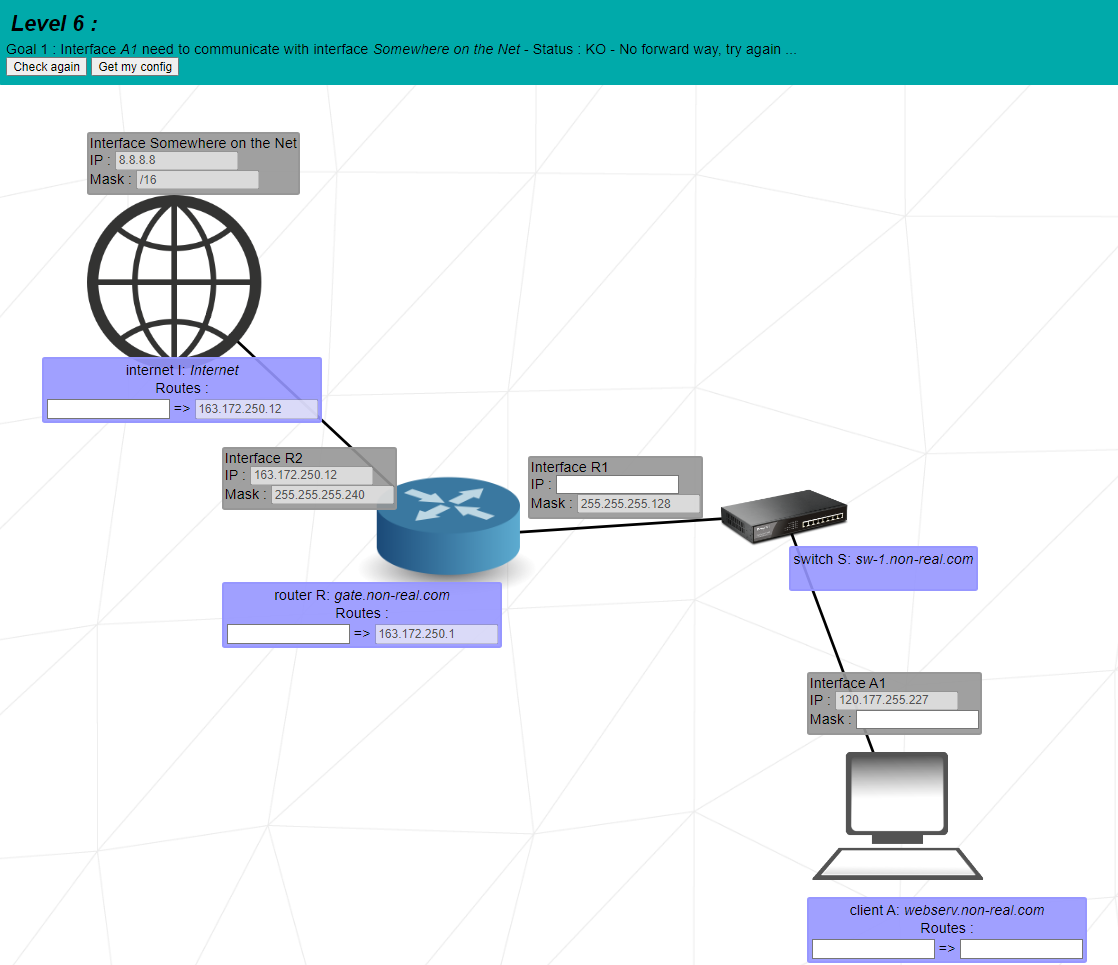Focus the Internet route destination empty field

(108, 409)
